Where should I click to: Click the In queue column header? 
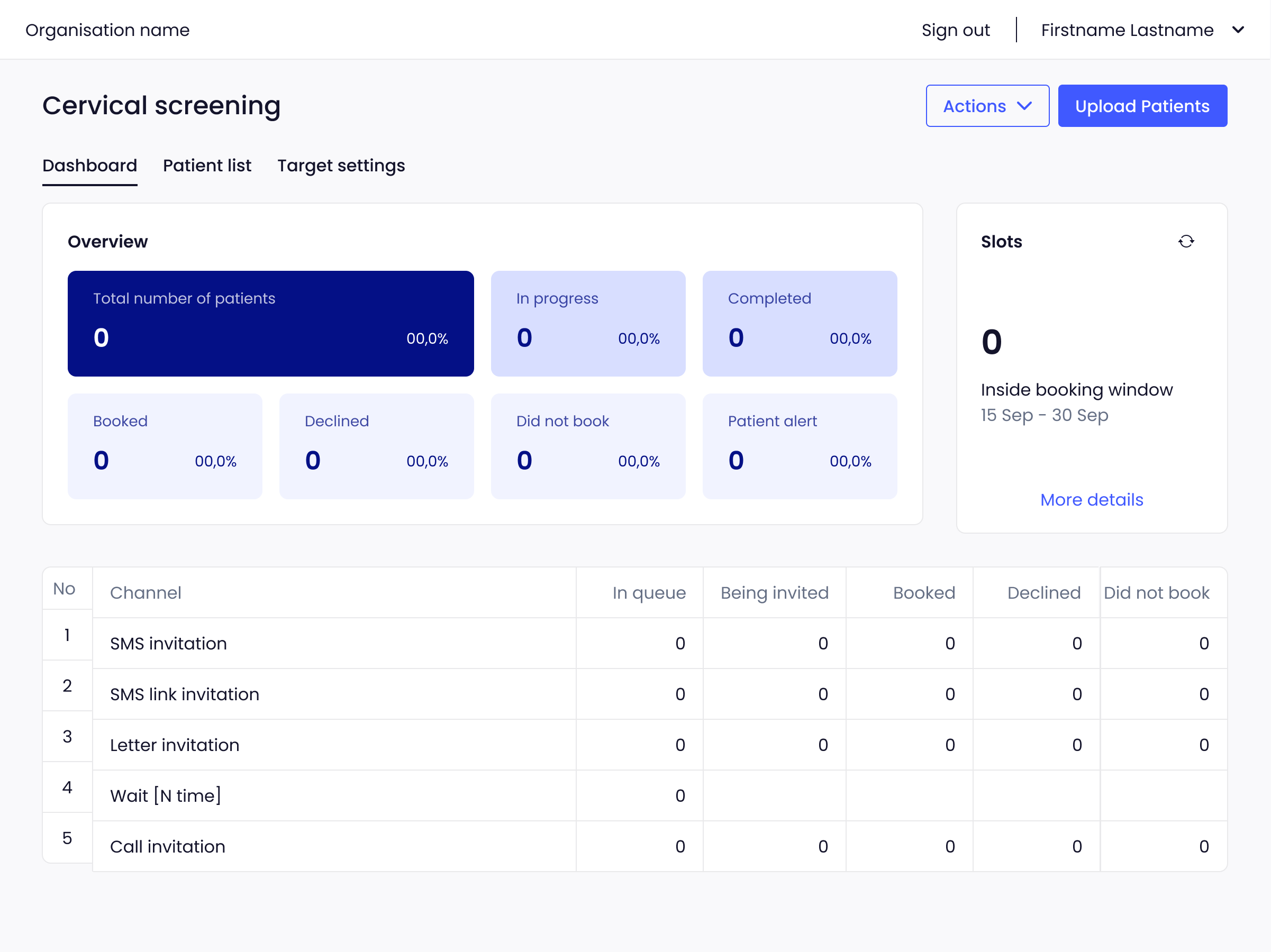click(649, 592)
